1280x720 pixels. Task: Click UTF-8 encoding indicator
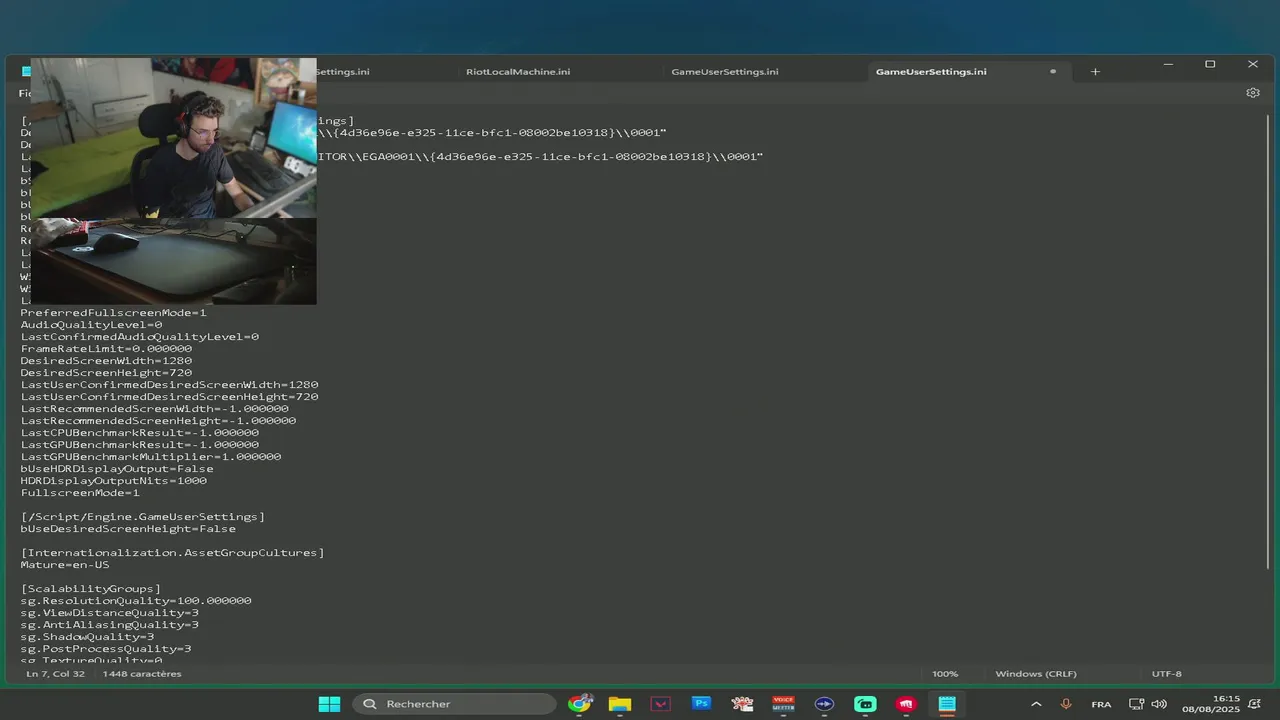tap(1166, 674)
